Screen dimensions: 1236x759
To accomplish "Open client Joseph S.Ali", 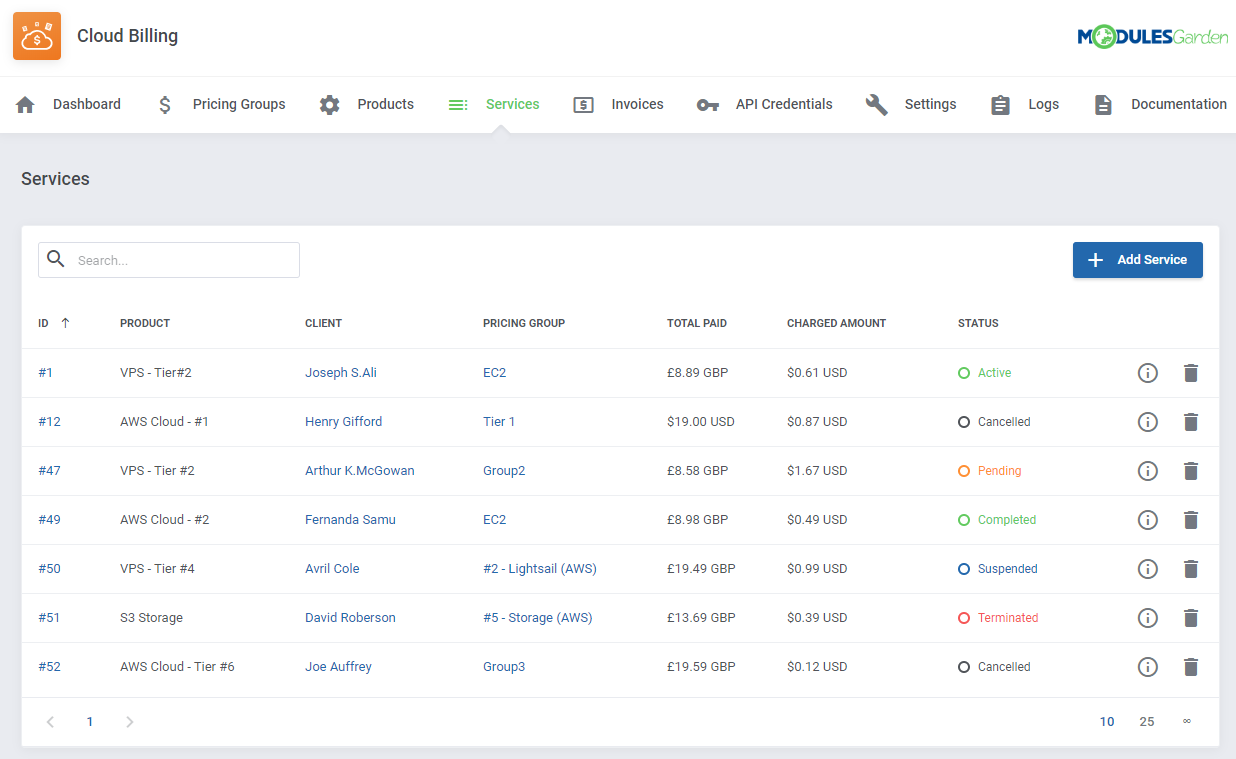I will tap(341, 373).
